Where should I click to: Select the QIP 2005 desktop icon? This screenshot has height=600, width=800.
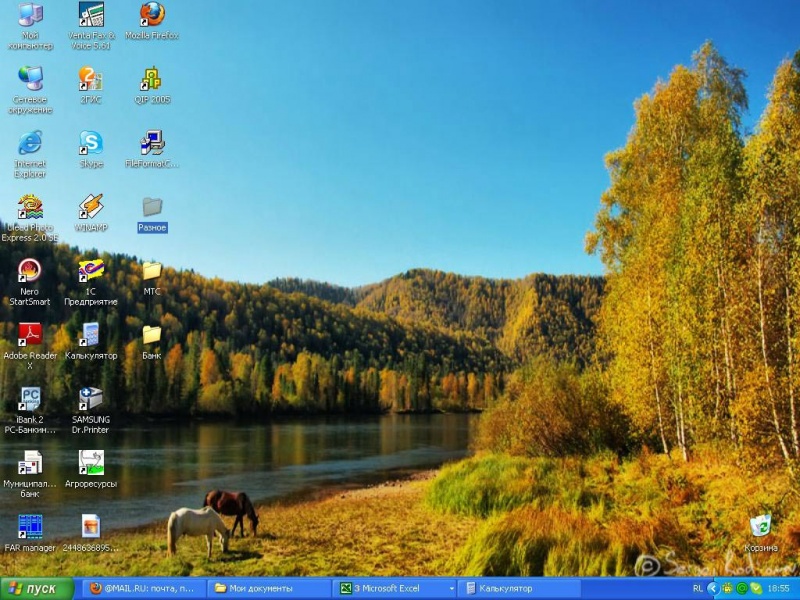pos(152,79)
